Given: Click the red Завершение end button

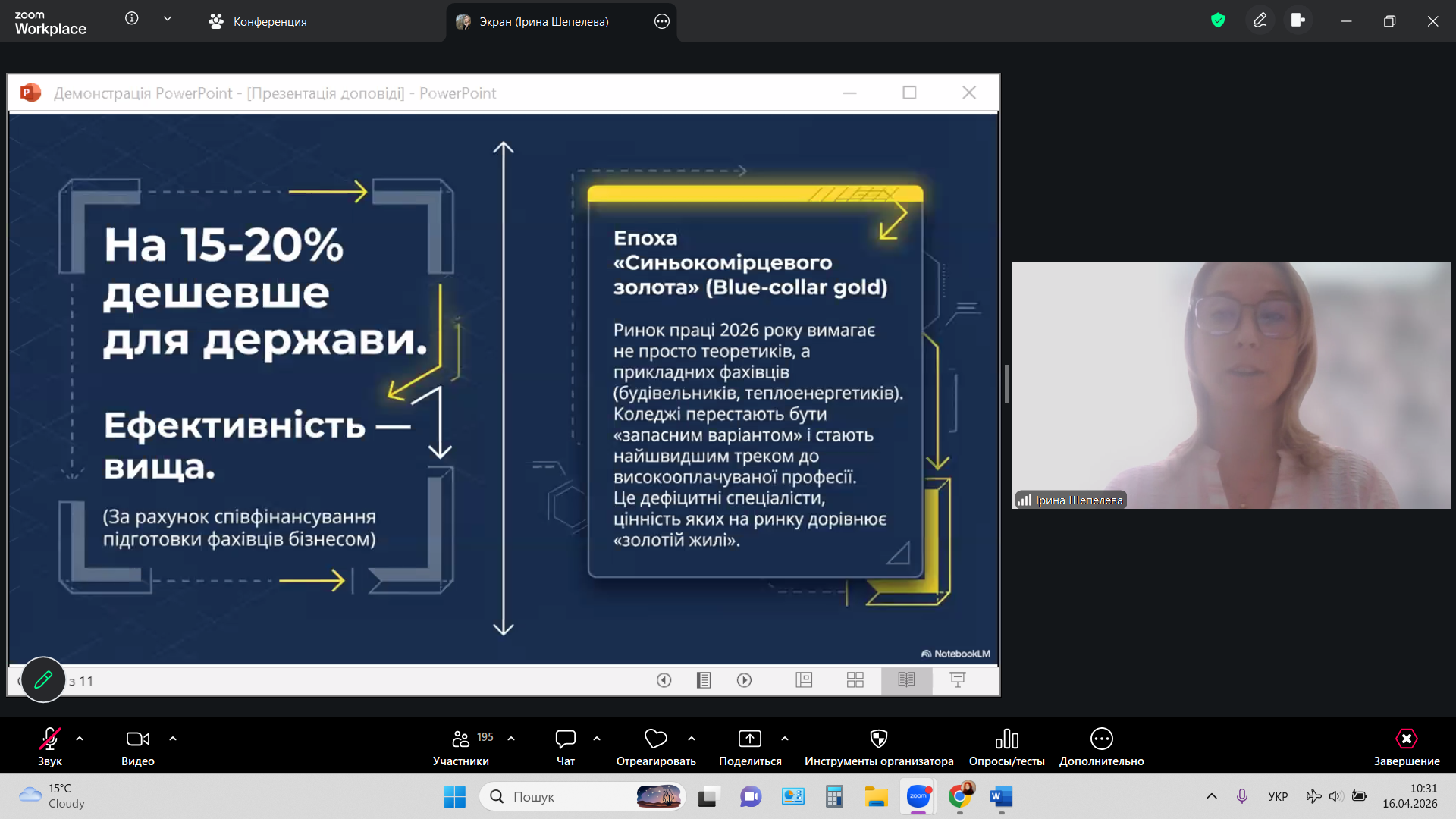Looking at the screenshot, I should pos(1406,746).
